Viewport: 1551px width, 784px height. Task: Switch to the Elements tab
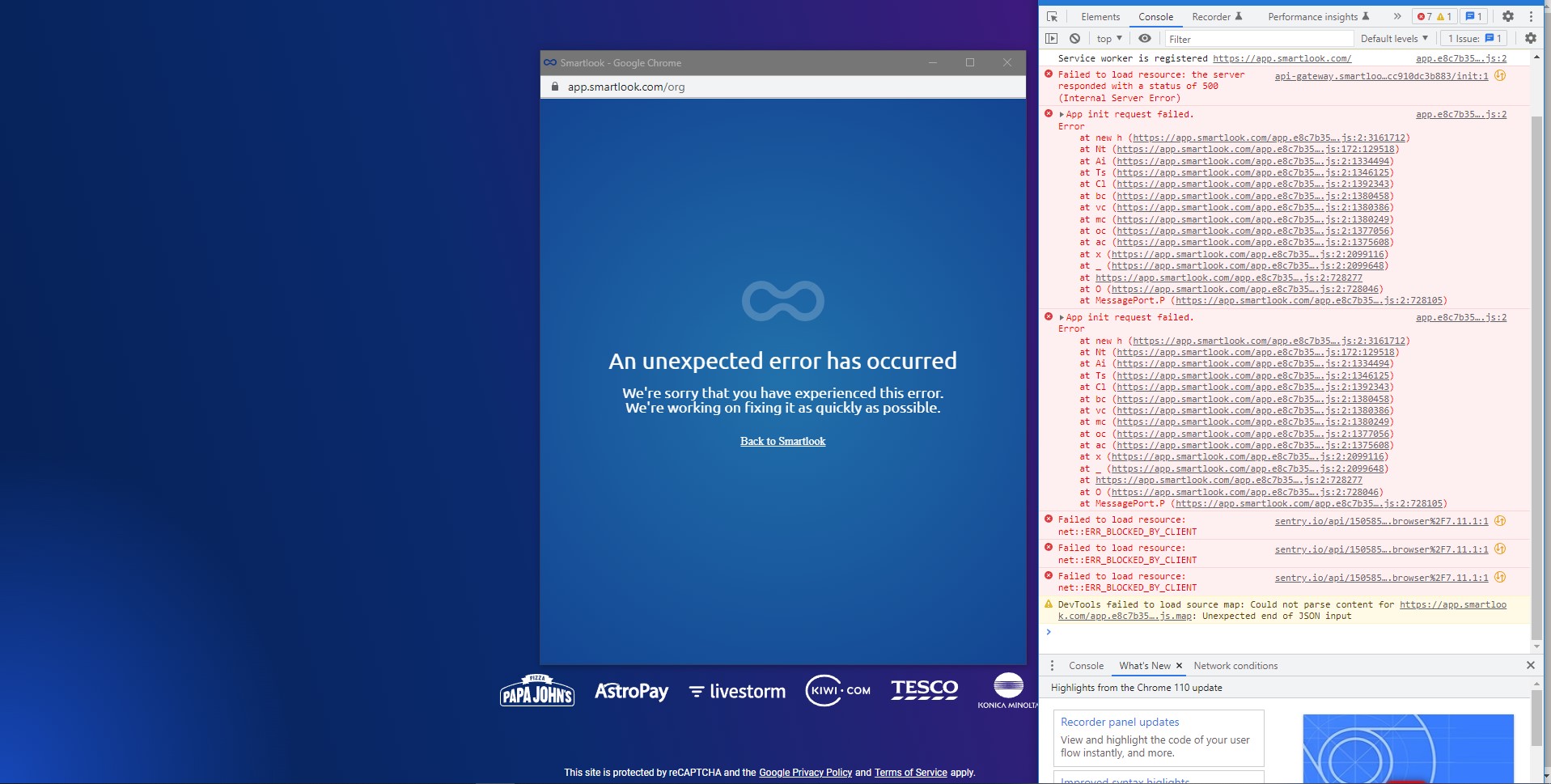pos(1100,16)
